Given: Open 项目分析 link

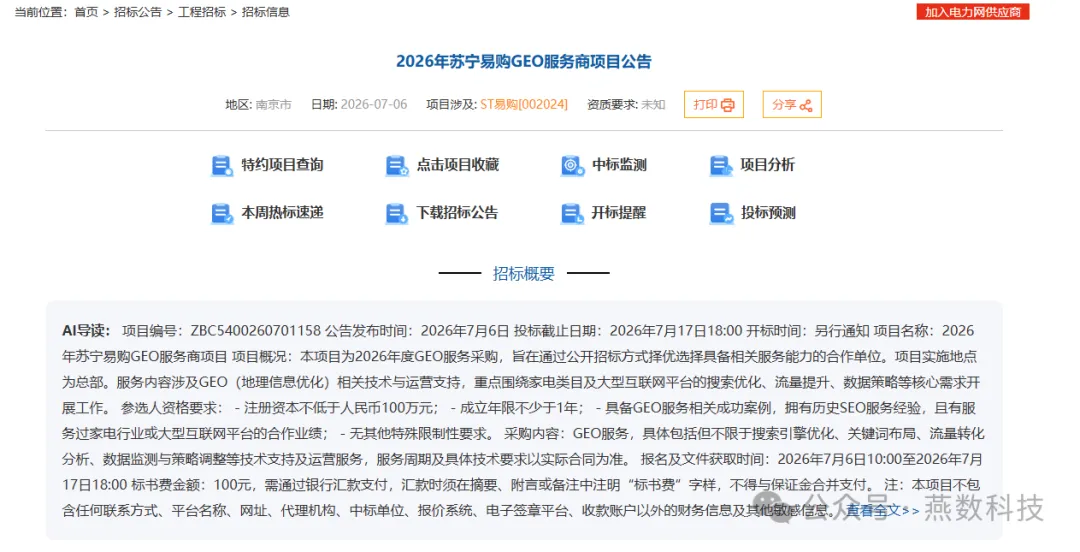Looking at the screenshot, I should (767, 165).
